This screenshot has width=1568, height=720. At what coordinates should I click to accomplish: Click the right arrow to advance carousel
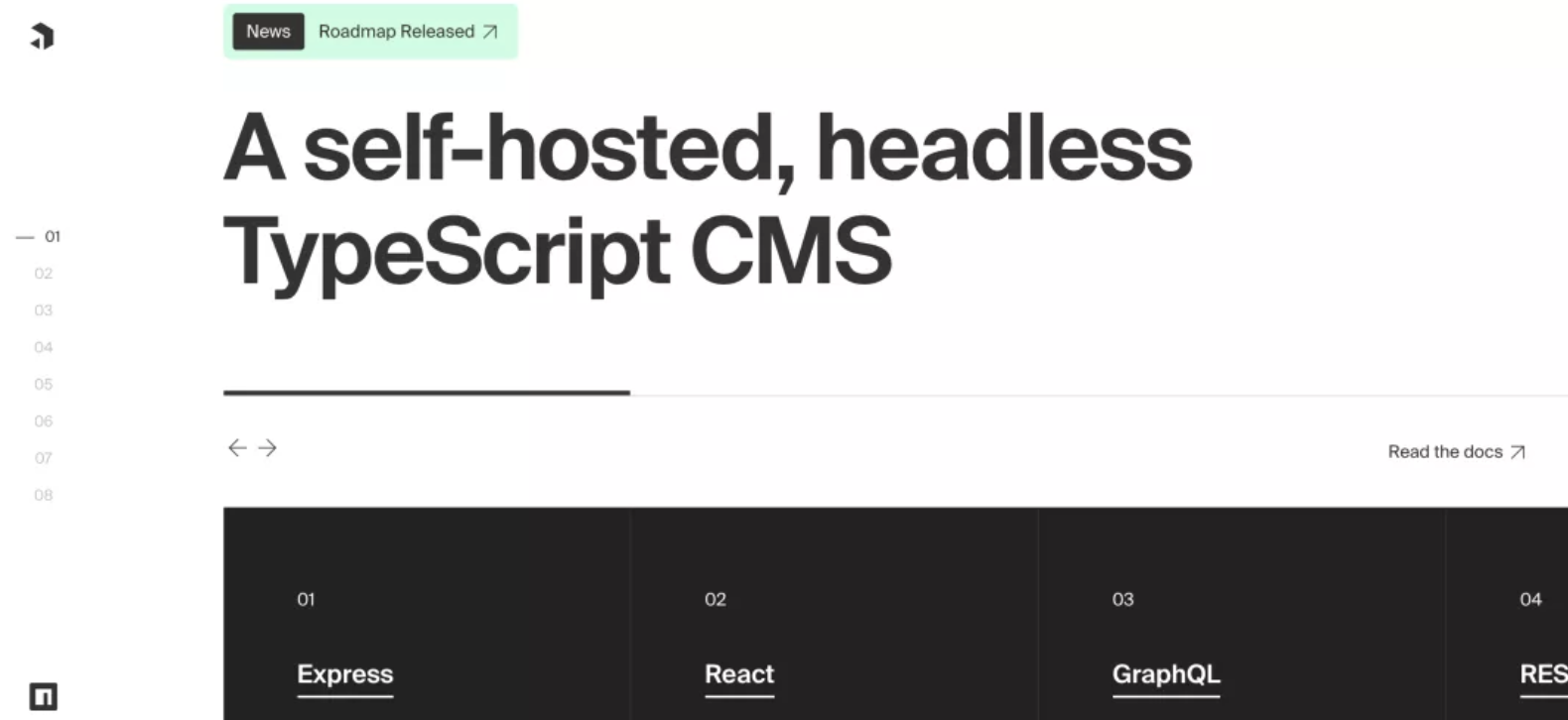tap(266, 448)
